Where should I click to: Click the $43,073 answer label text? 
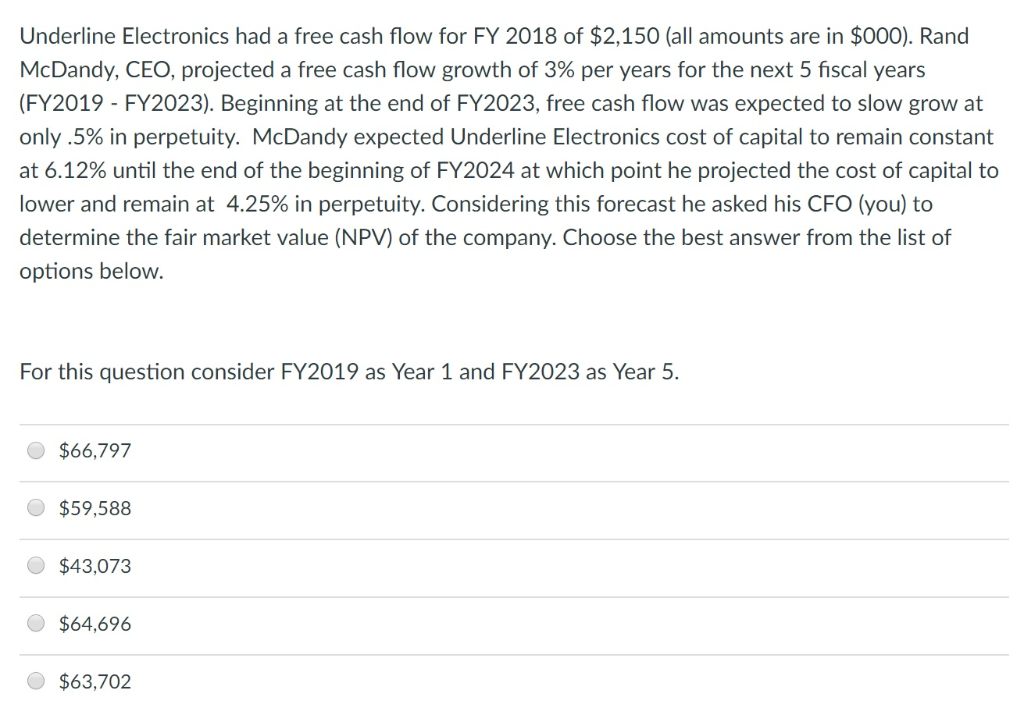coord(95,566)
